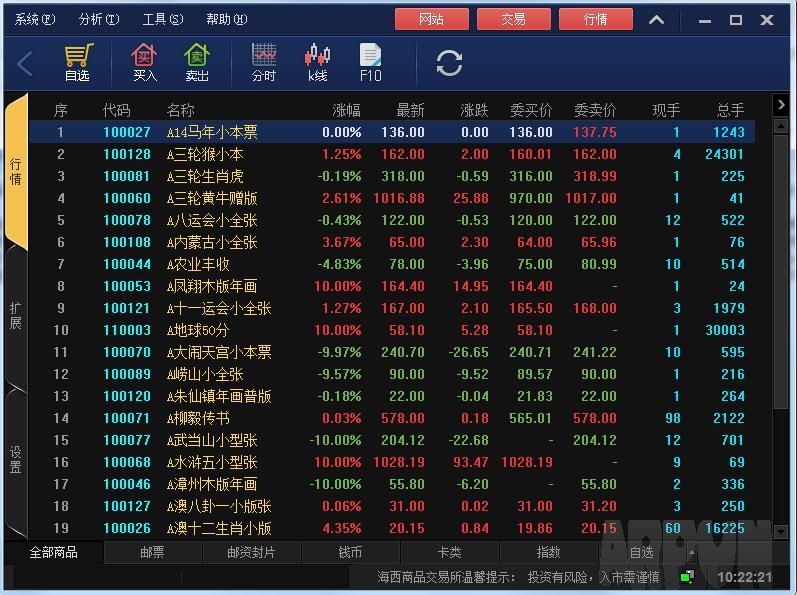797x595 pixels.
Task: Select row A武当山小型张
Action: pos(392,440)
